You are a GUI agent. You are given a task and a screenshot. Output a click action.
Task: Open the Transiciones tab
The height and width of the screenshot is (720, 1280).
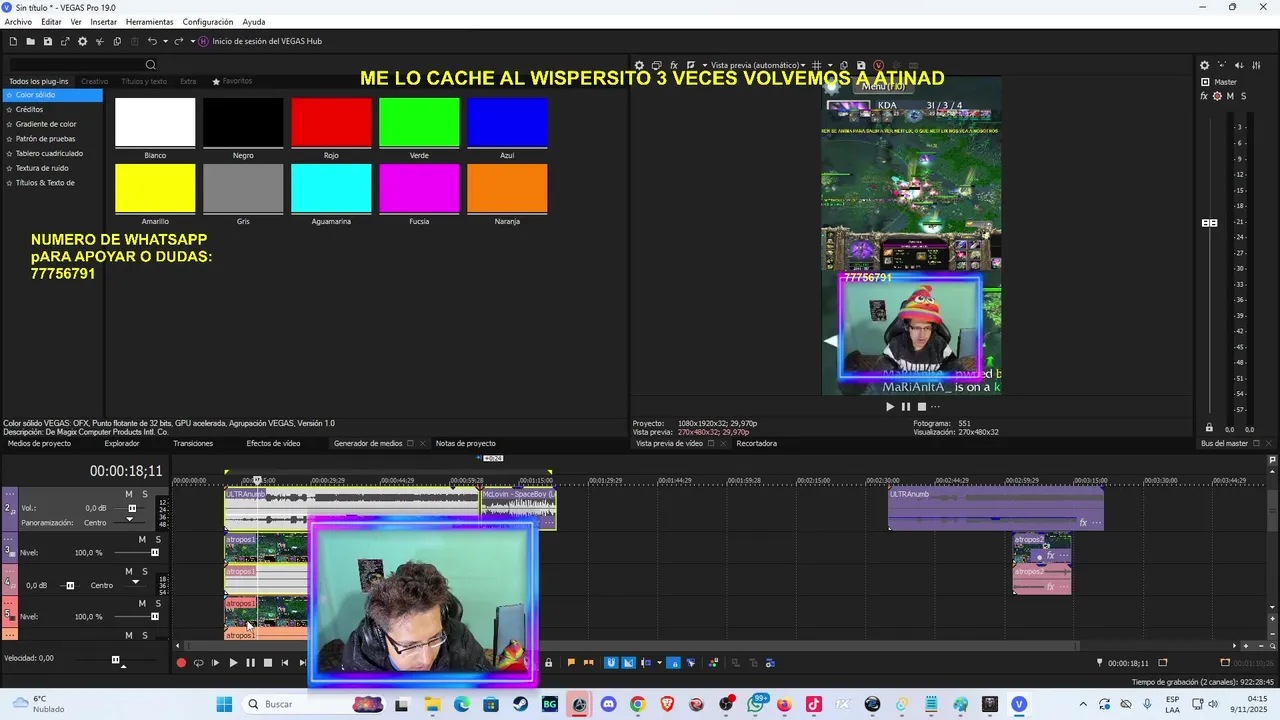(193, 443)
